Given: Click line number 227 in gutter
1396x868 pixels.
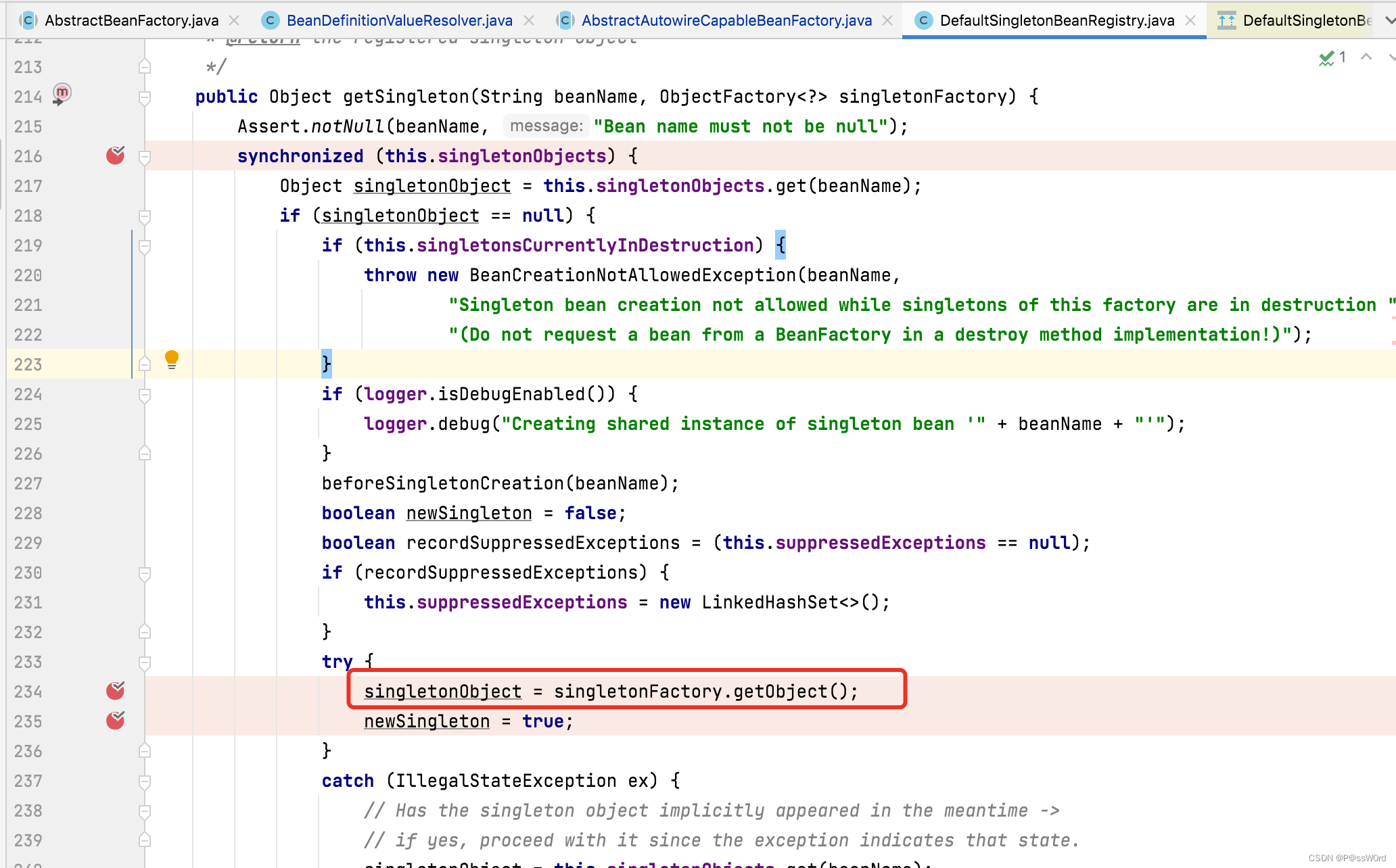Looking at the screenshot, I should point(28,483).
